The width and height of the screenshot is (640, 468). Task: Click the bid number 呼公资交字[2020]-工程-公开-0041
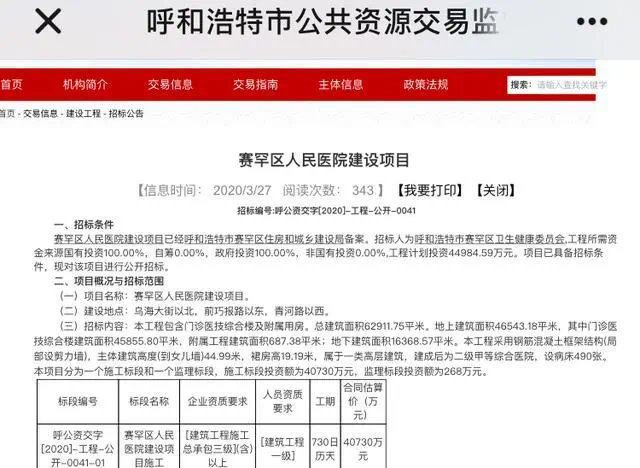pyautogui.click(x=345, y=211)
